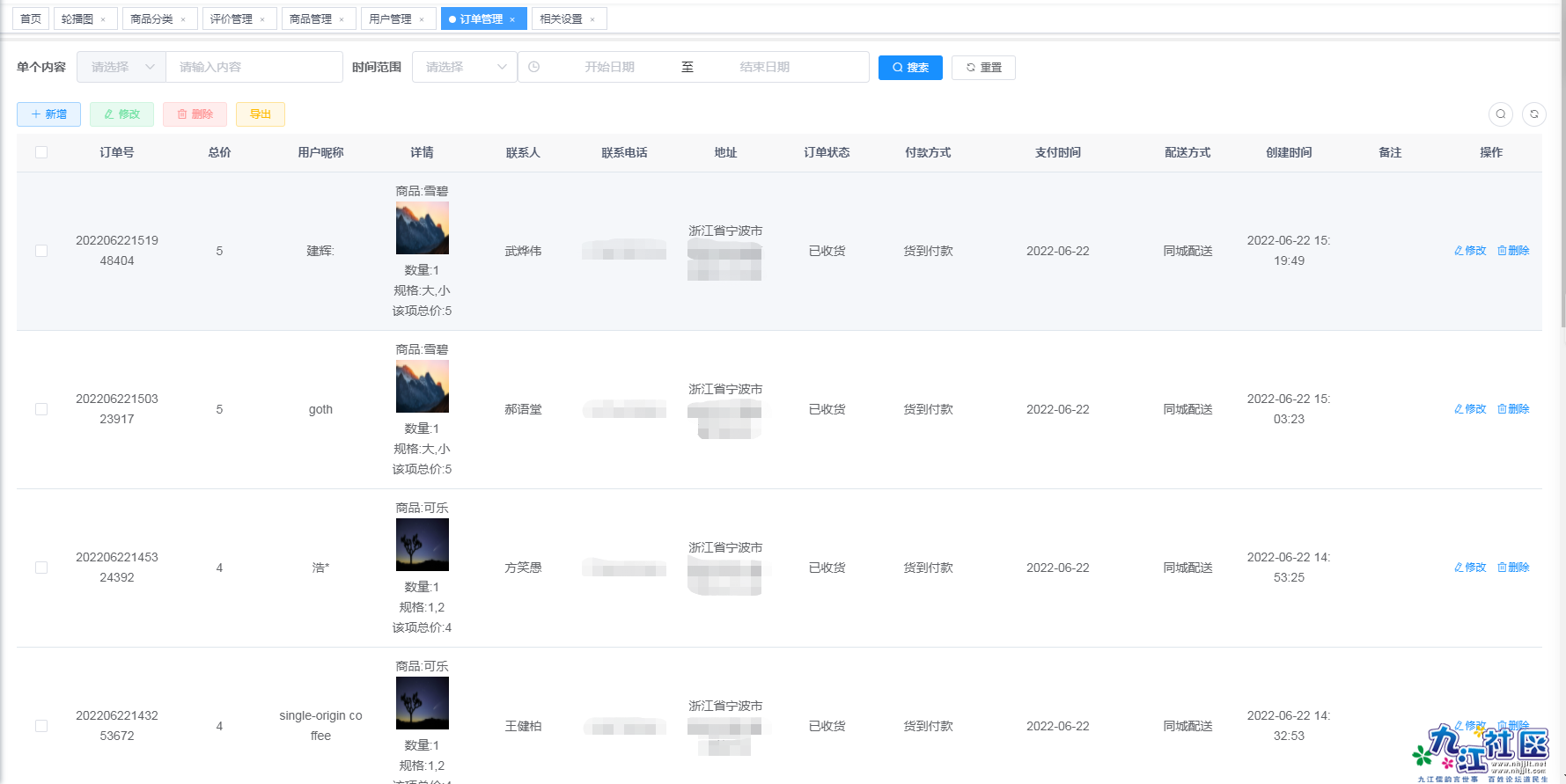Click the green 修改 toolbar button
The width and height of the screenshot is (1566, 784).
(x=121, y=114)
